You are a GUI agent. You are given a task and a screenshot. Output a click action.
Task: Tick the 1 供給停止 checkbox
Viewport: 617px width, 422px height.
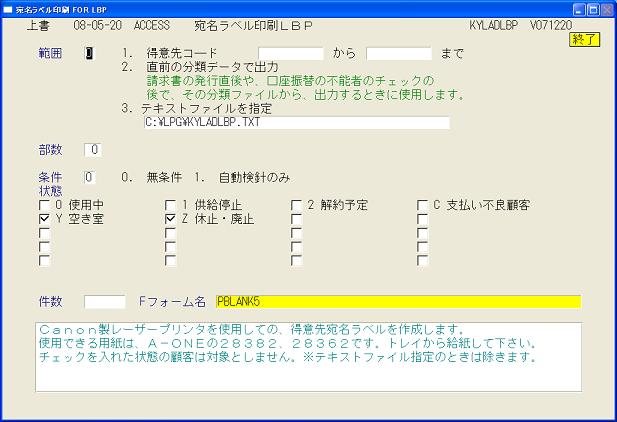(170, 205)
